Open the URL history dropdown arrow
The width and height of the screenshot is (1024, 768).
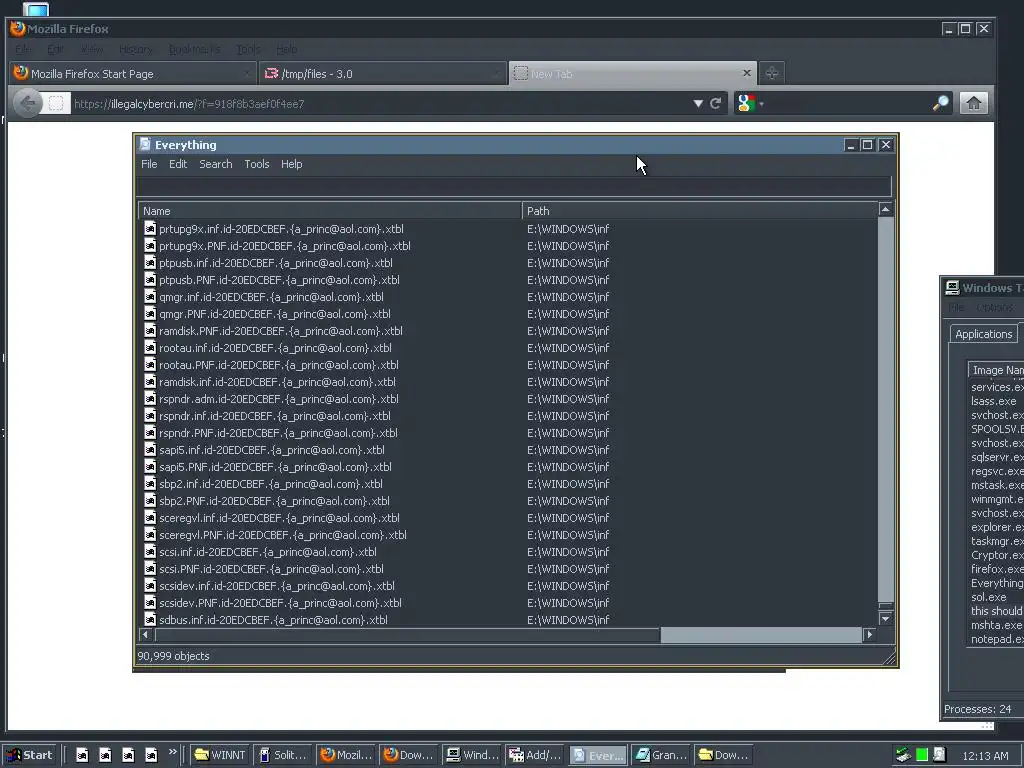(x=698, y=103)
